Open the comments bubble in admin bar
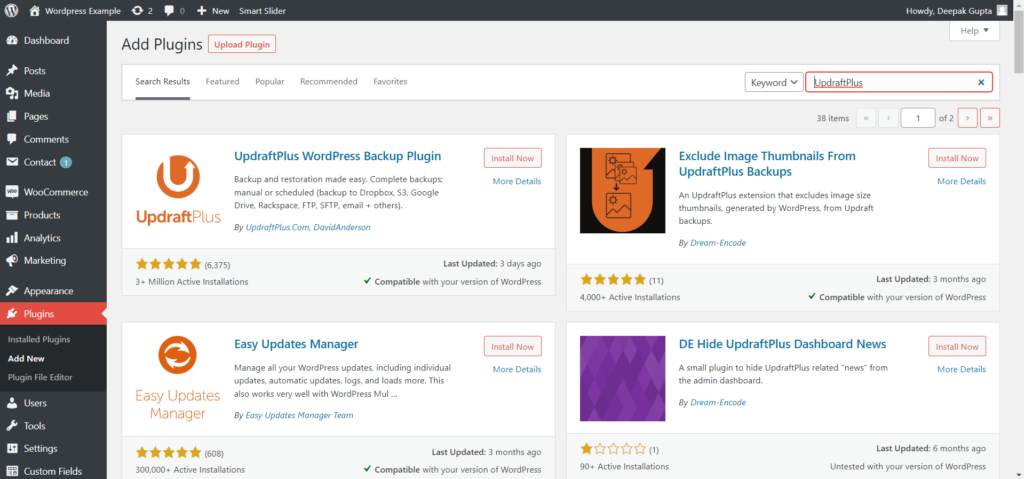1024x479 pixels. click(169, 10)
